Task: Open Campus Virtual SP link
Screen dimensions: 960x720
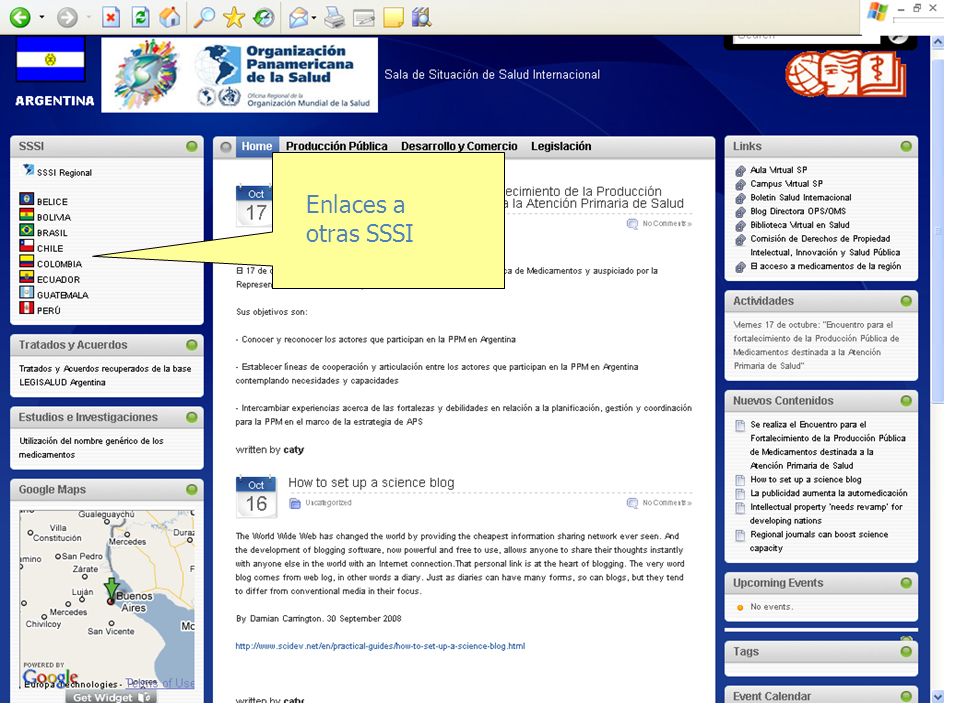Action: pyautogui.click(x=787, y=184)
